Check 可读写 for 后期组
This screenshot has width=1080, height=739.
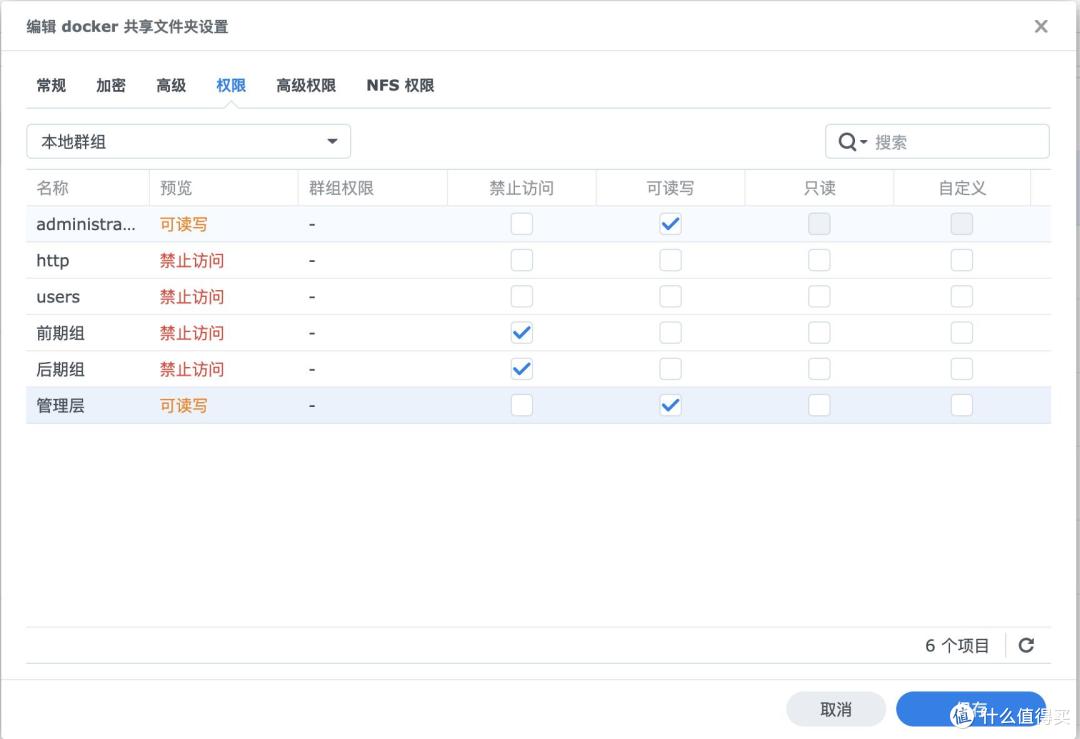point(670,369)
